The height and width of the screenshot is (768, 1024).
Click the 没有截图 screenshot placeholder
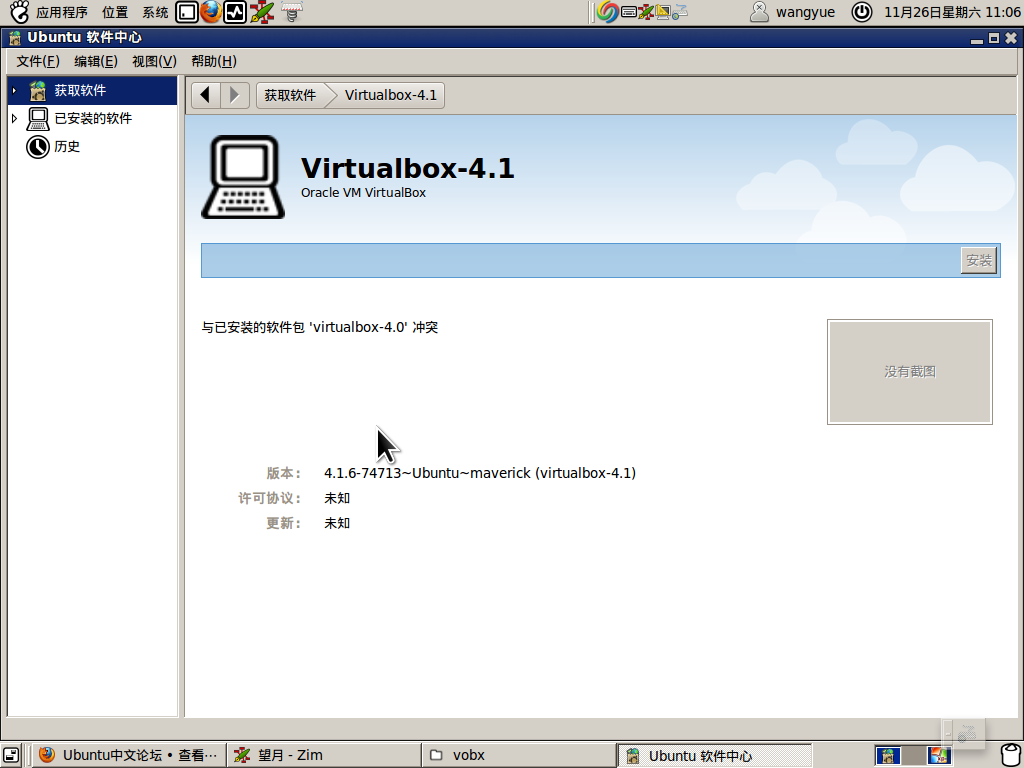(910, 372)
